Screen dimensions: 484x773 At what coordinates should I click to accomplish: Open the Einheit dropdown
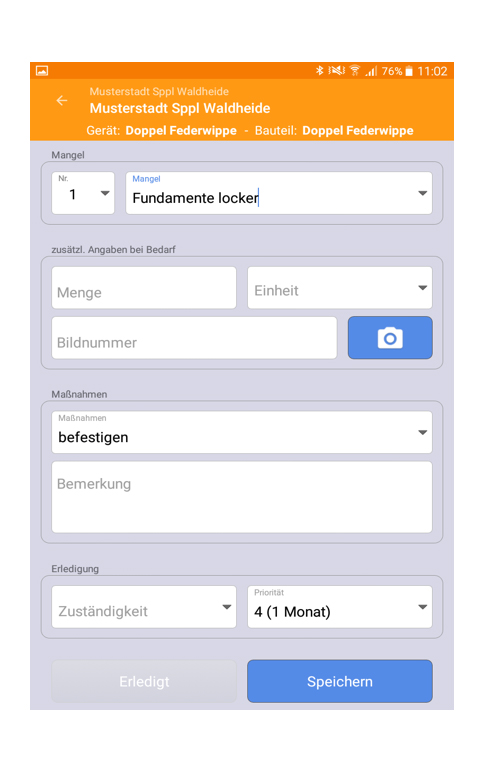pyautogui.click(x=340, y=288)
